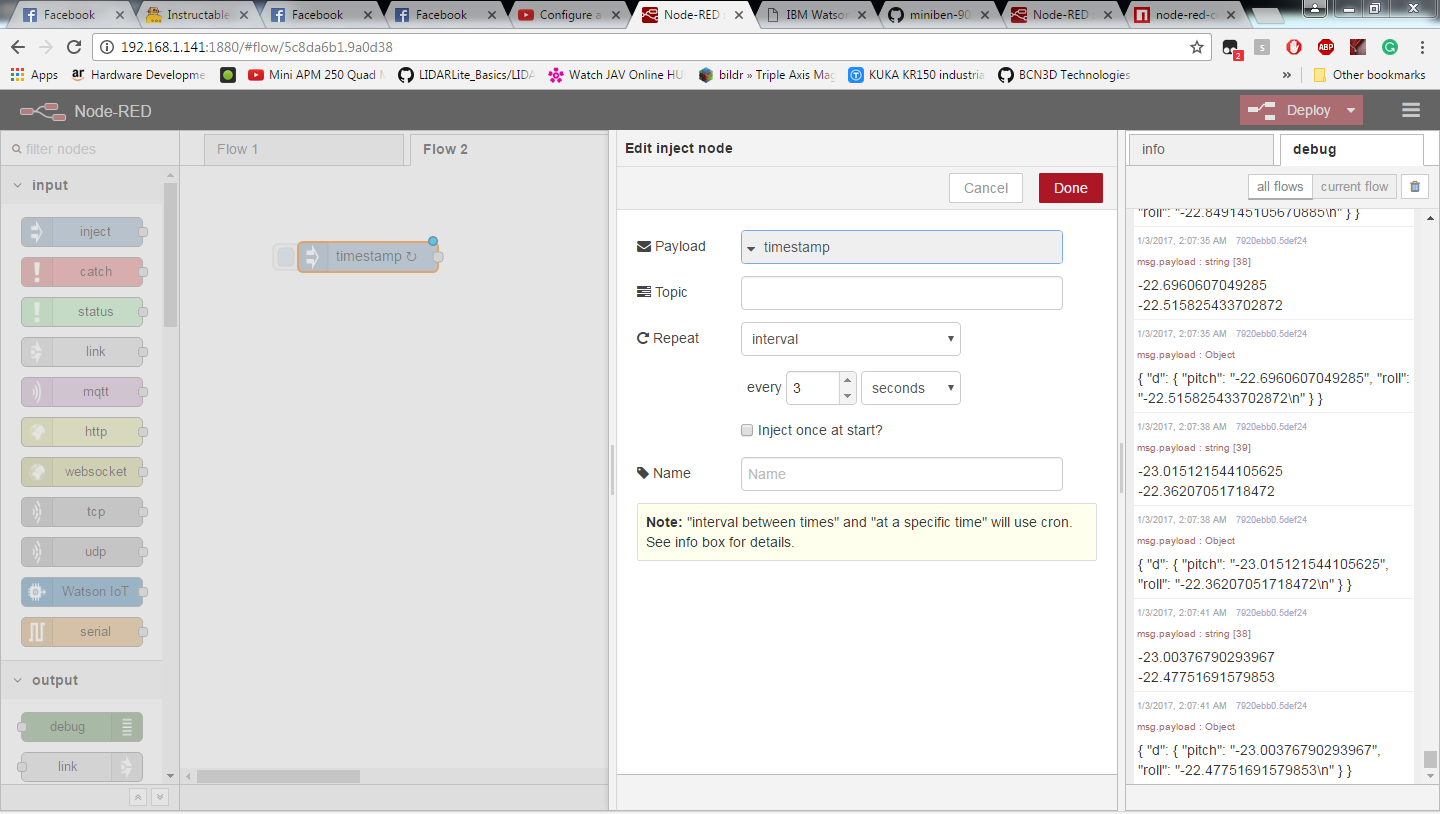Bookmark this page with the star icon
The width and height of the screenshot is (1440, 814).
pos(1197,47)
